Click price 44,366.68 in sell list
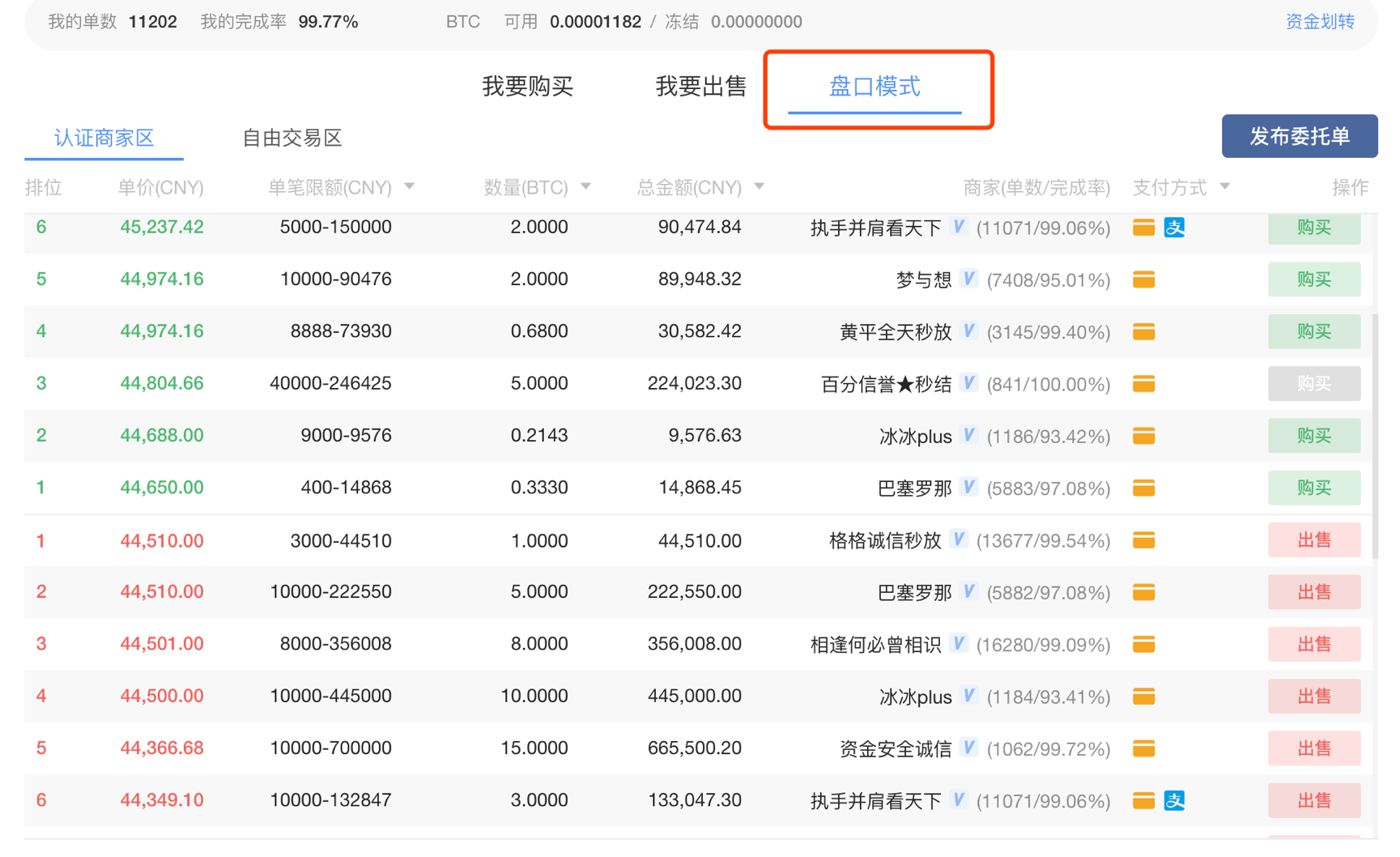The image size is (1400, 857). point(162,748)
